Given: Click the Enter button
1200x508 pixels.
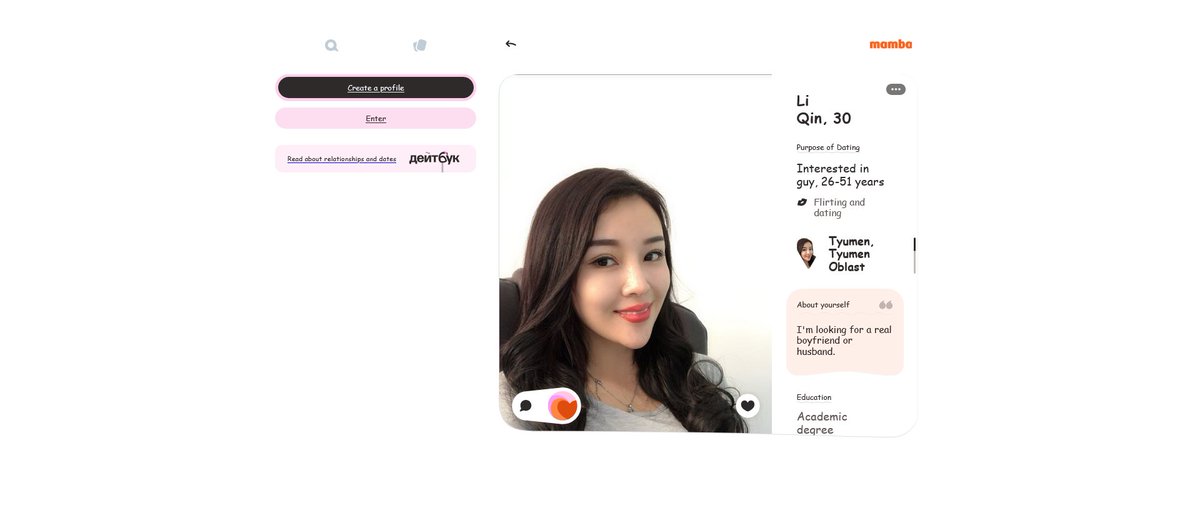Looking at the screenshot, I should coord(376,119).
